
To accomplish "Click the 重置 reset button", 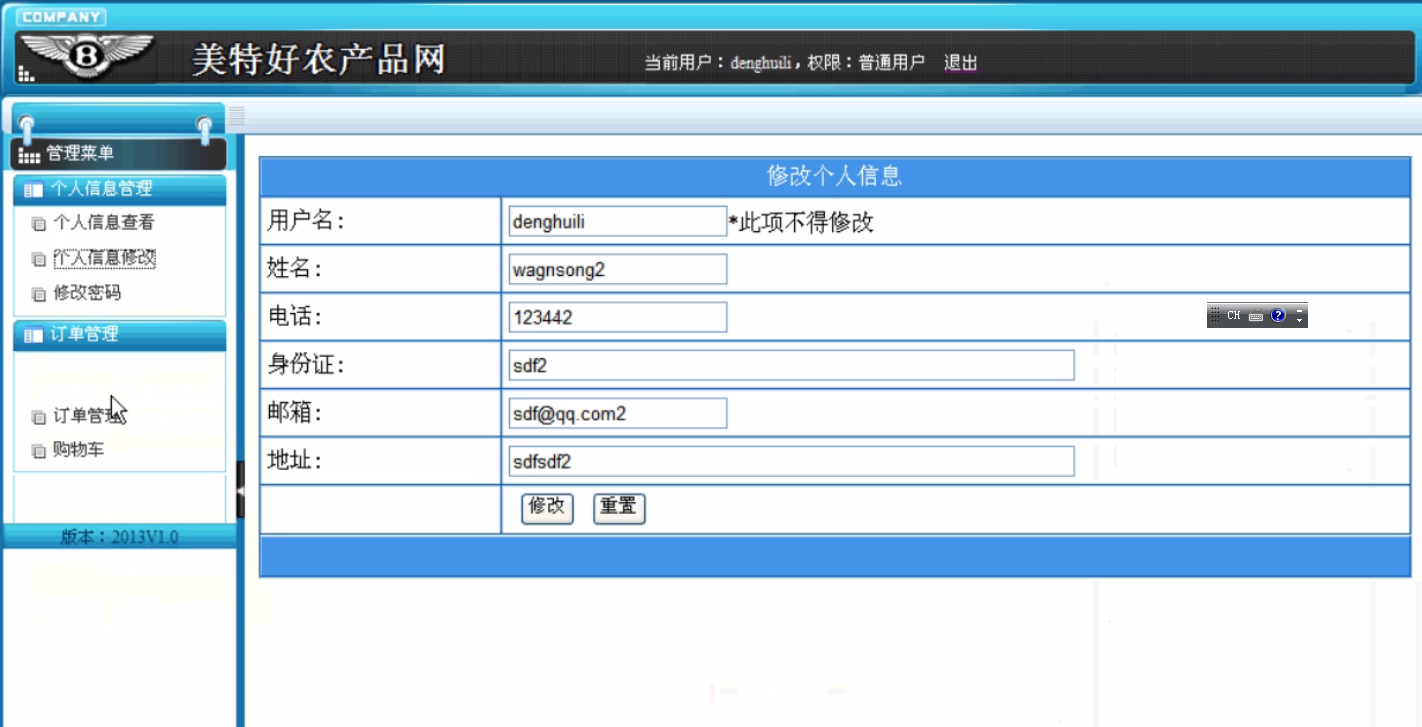I will 619,508.
